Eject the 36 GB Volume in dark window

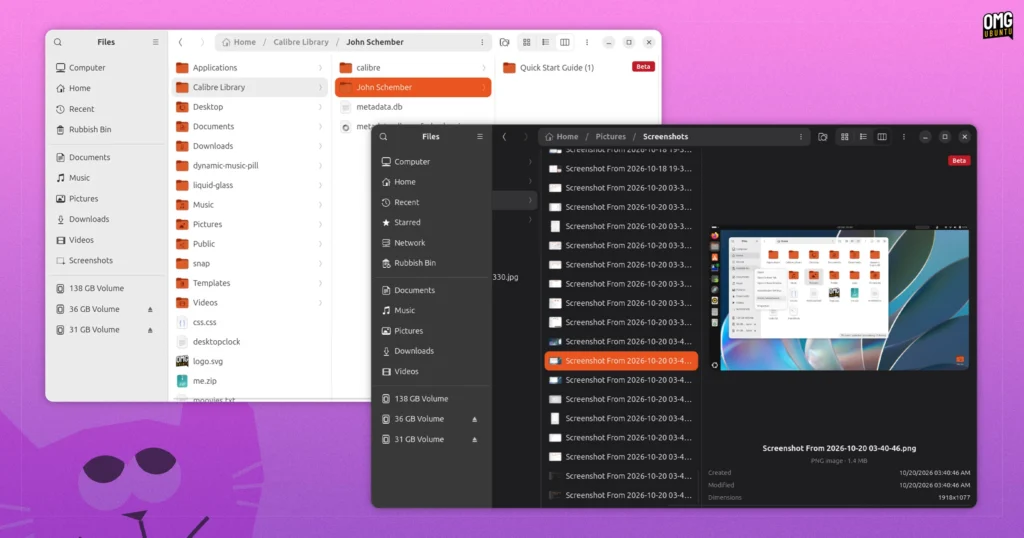(x=475, y=419)
